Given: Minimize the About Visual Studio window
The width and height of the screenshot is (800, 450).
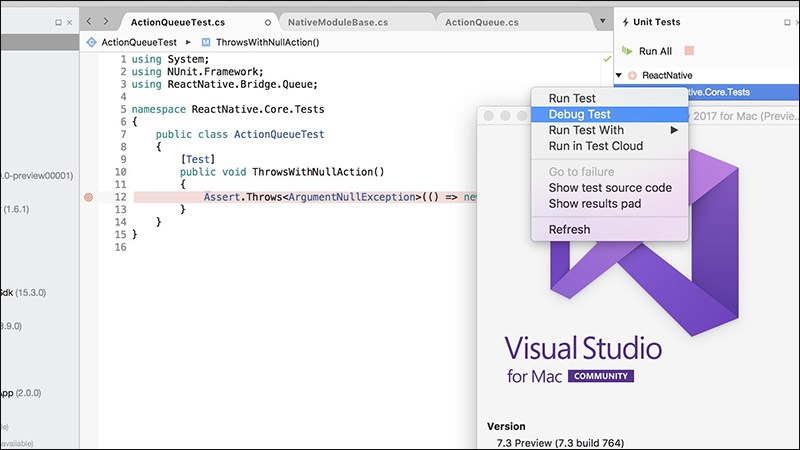Looking at the screenshot, I should (505, 116).
